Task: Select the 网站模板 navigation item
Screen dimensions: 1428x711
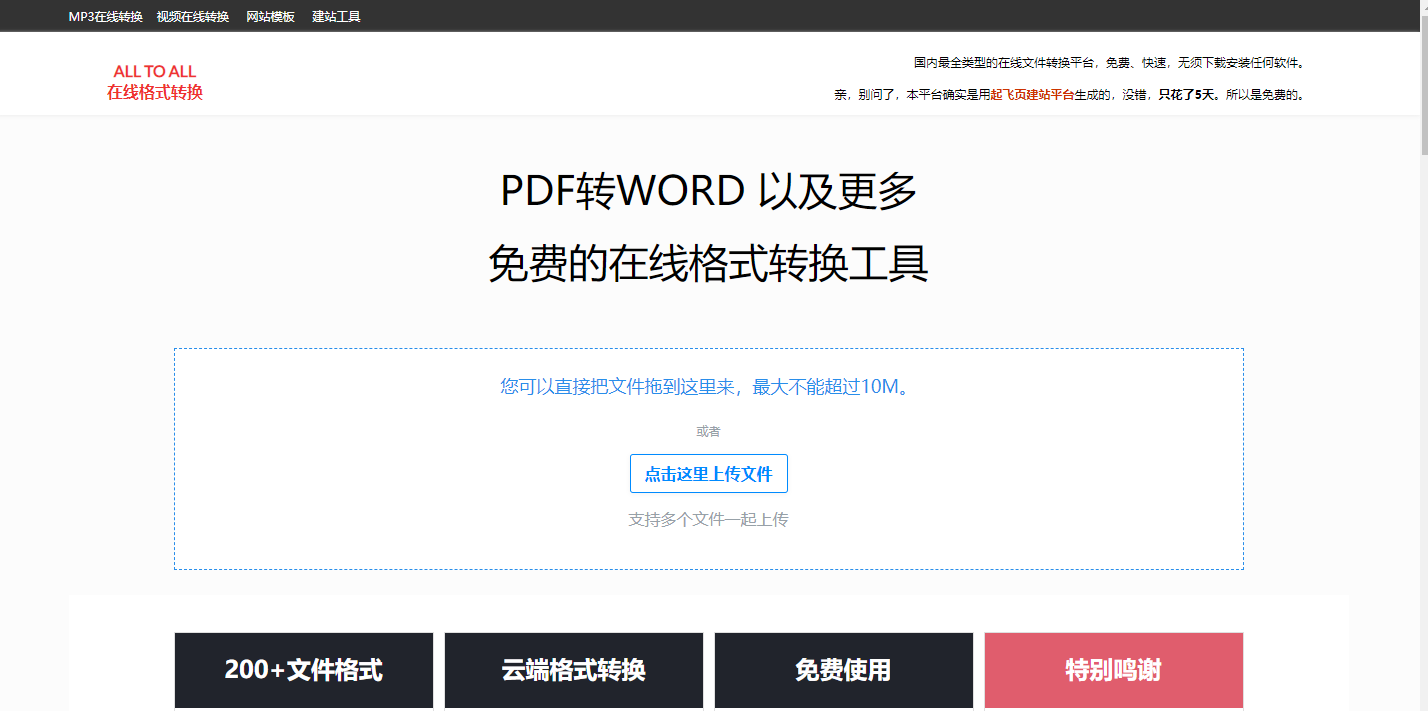Action: point(270,16)
